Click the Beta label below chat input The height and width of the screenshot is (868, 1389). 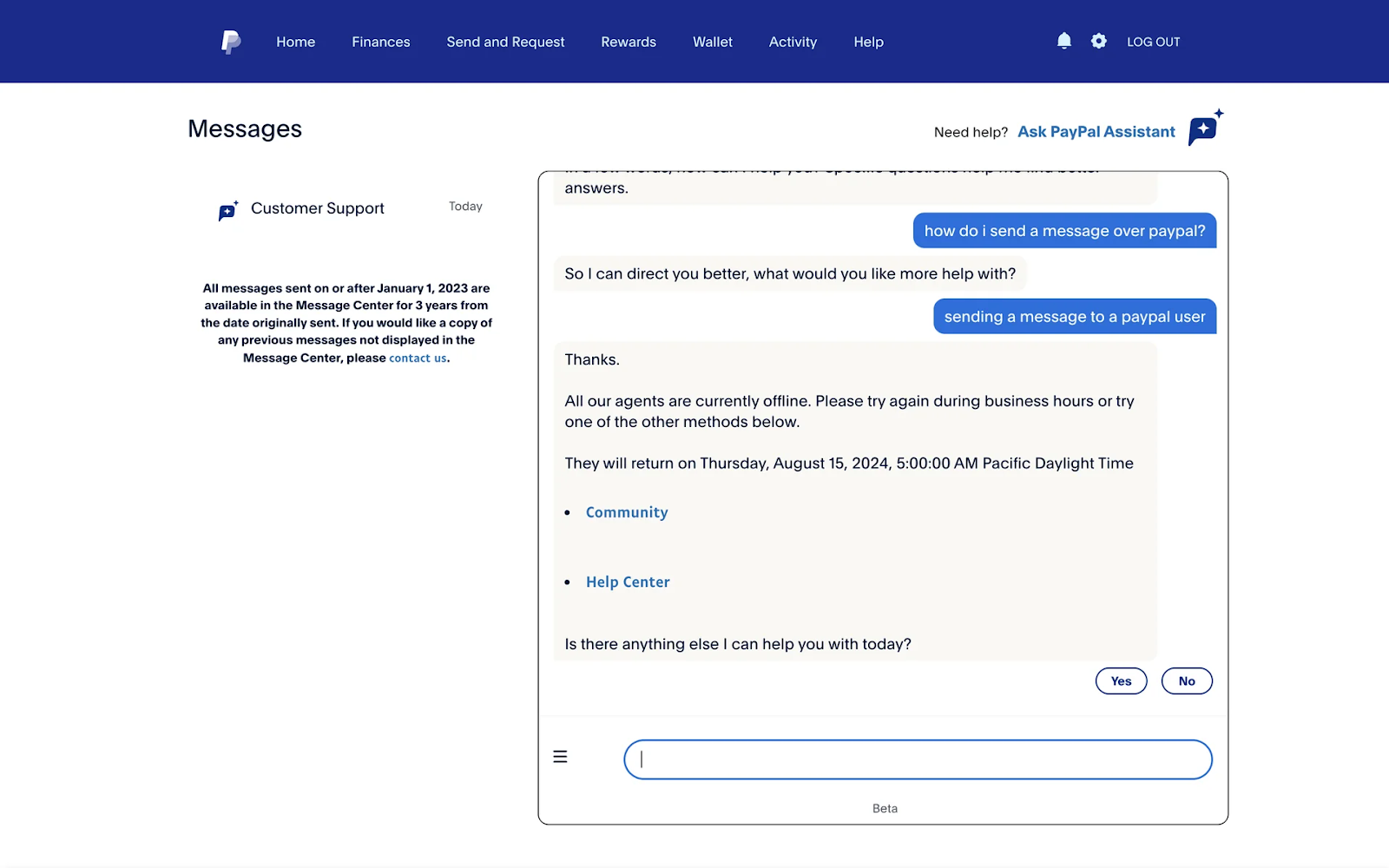(885, 808)
